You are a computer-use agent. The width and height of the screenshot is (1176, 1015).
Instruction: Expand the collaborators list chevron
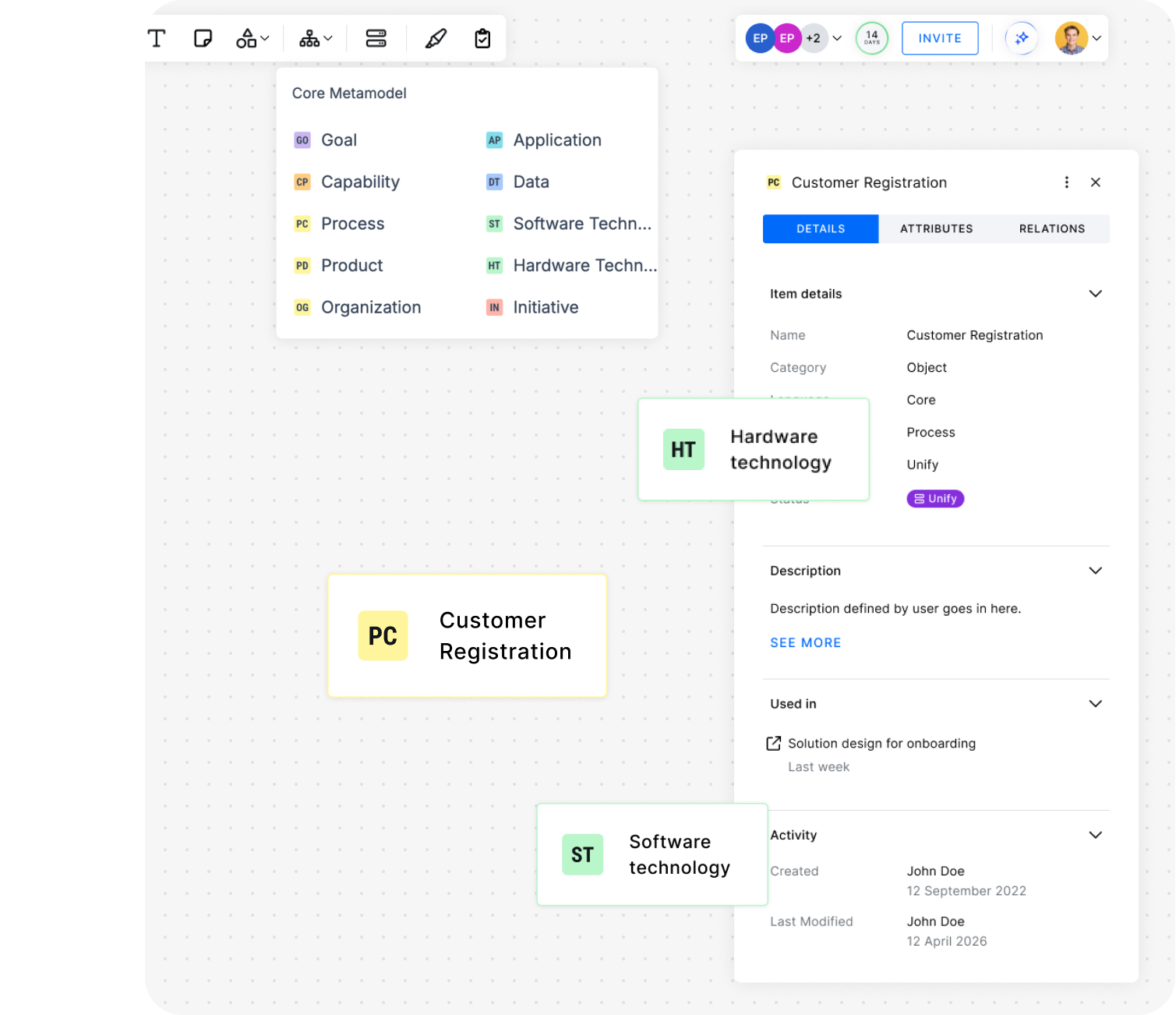837,38
